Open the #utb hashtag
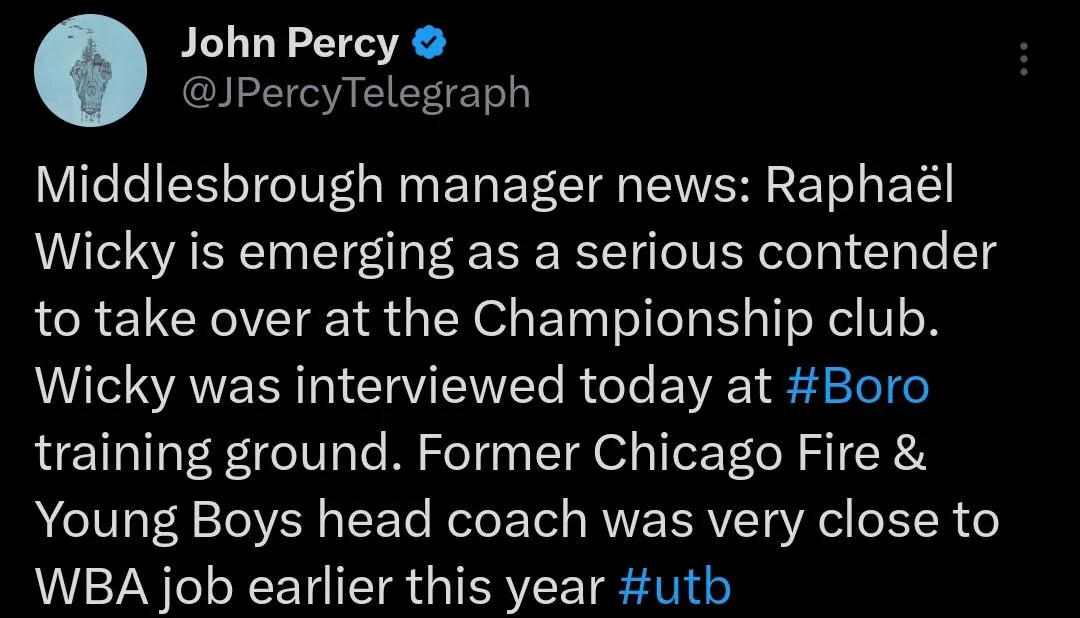 point(675,588)
